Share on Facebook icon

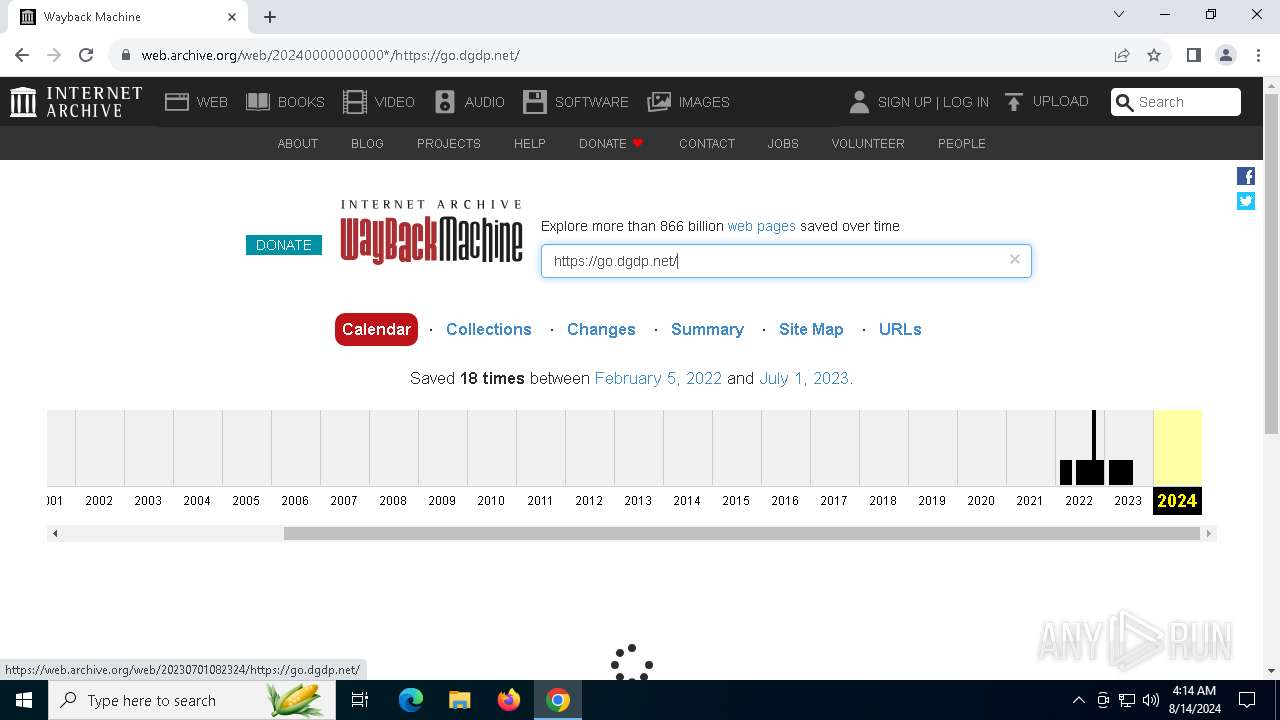[1246, 176]
